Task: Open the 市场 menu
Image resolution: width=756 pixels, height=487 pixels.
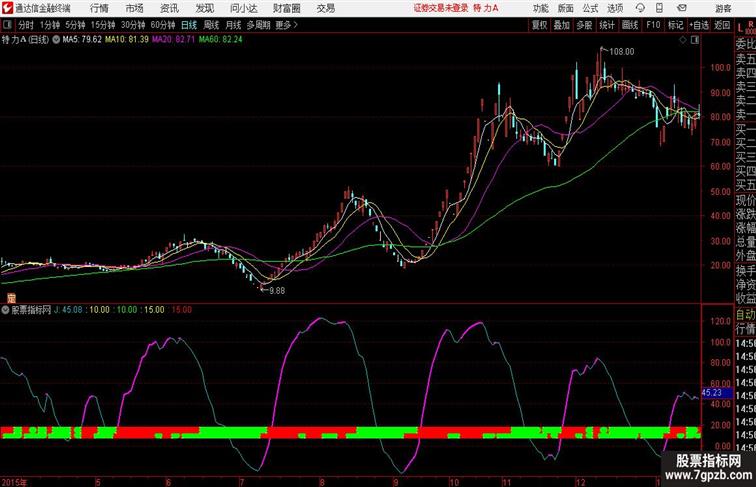Action: point(135,8)
